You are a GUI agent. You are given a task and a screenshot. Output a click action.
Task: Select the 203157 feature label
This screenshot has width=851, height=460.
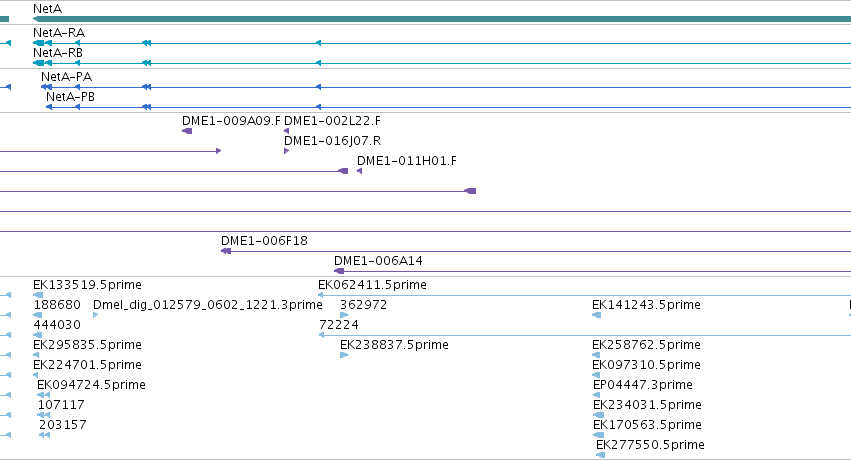coord(62,425)
